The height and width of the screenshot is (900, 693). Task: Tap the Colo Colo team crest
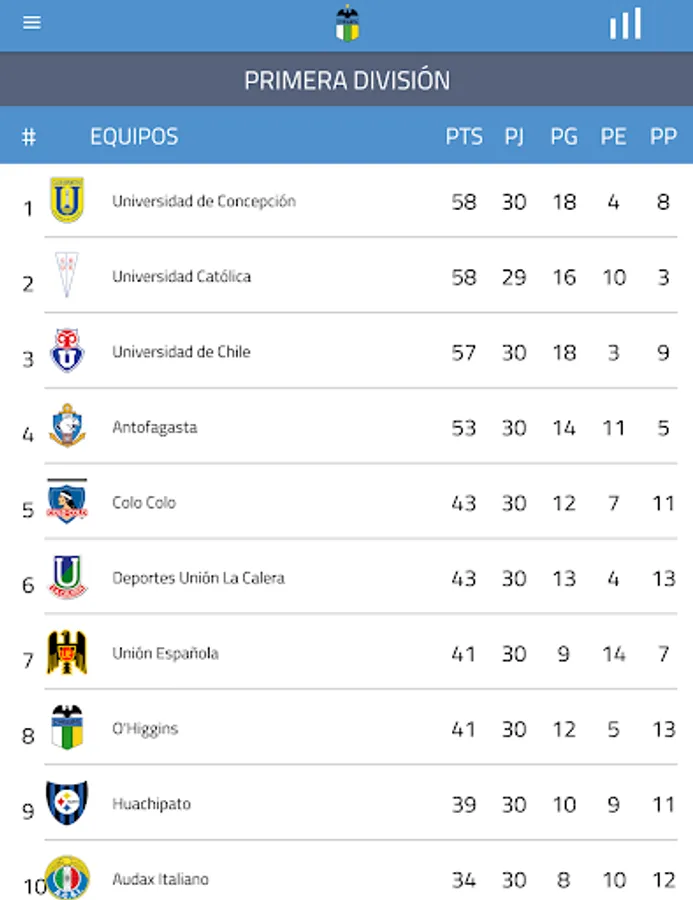[65, 503]
